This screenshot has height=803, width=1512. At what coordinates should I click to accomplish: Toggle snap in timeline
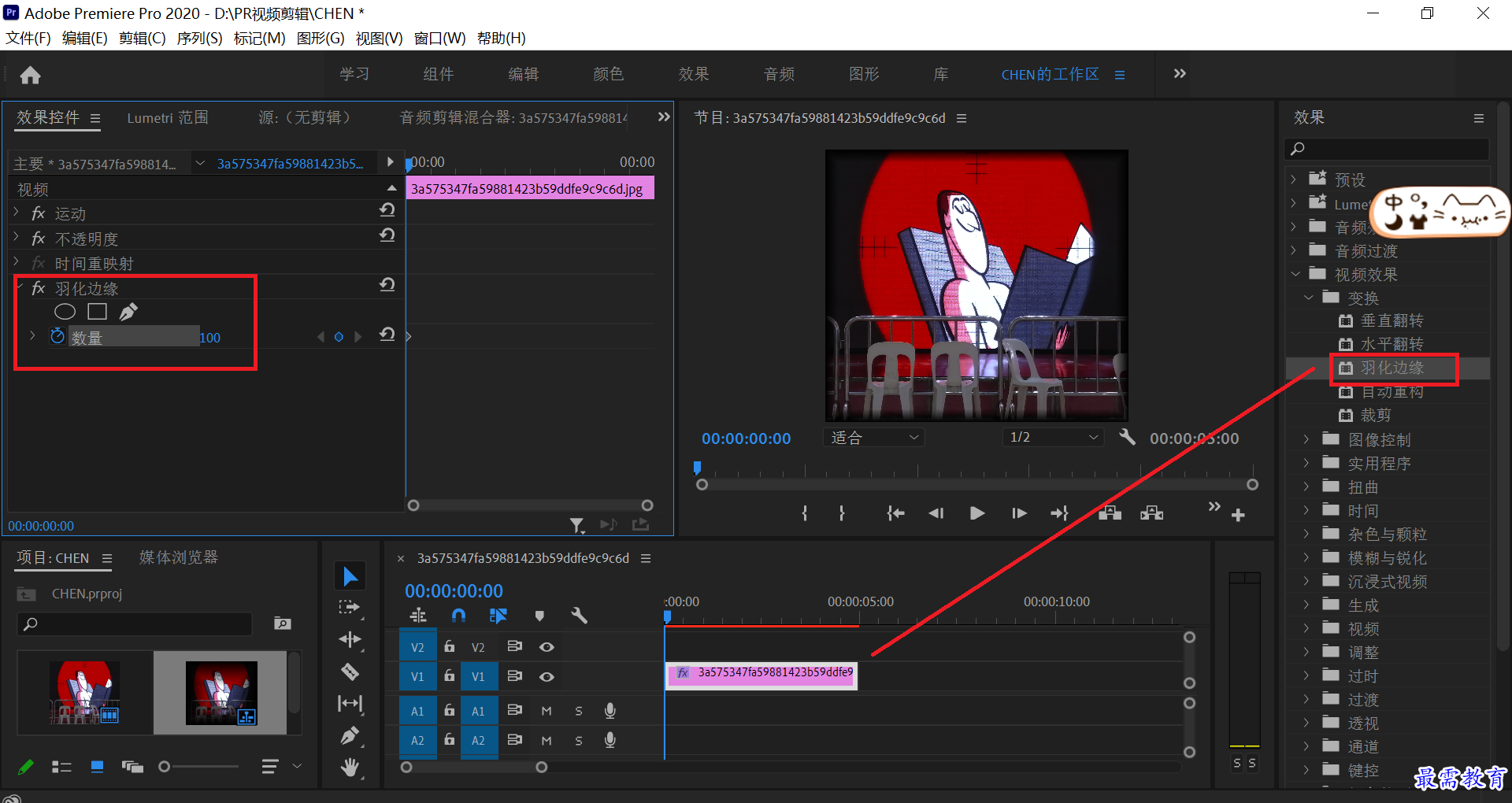pyautogui.click(x=458, y=616)
